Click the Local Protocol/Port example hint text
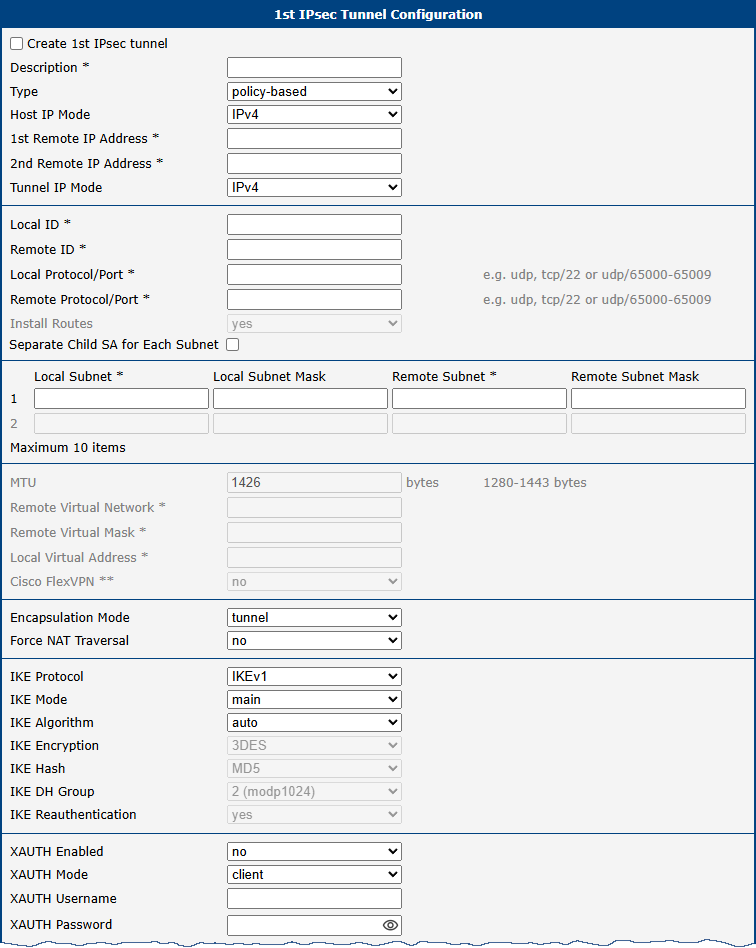This screenshot has width=756, height=948. [x=597, y=274]
